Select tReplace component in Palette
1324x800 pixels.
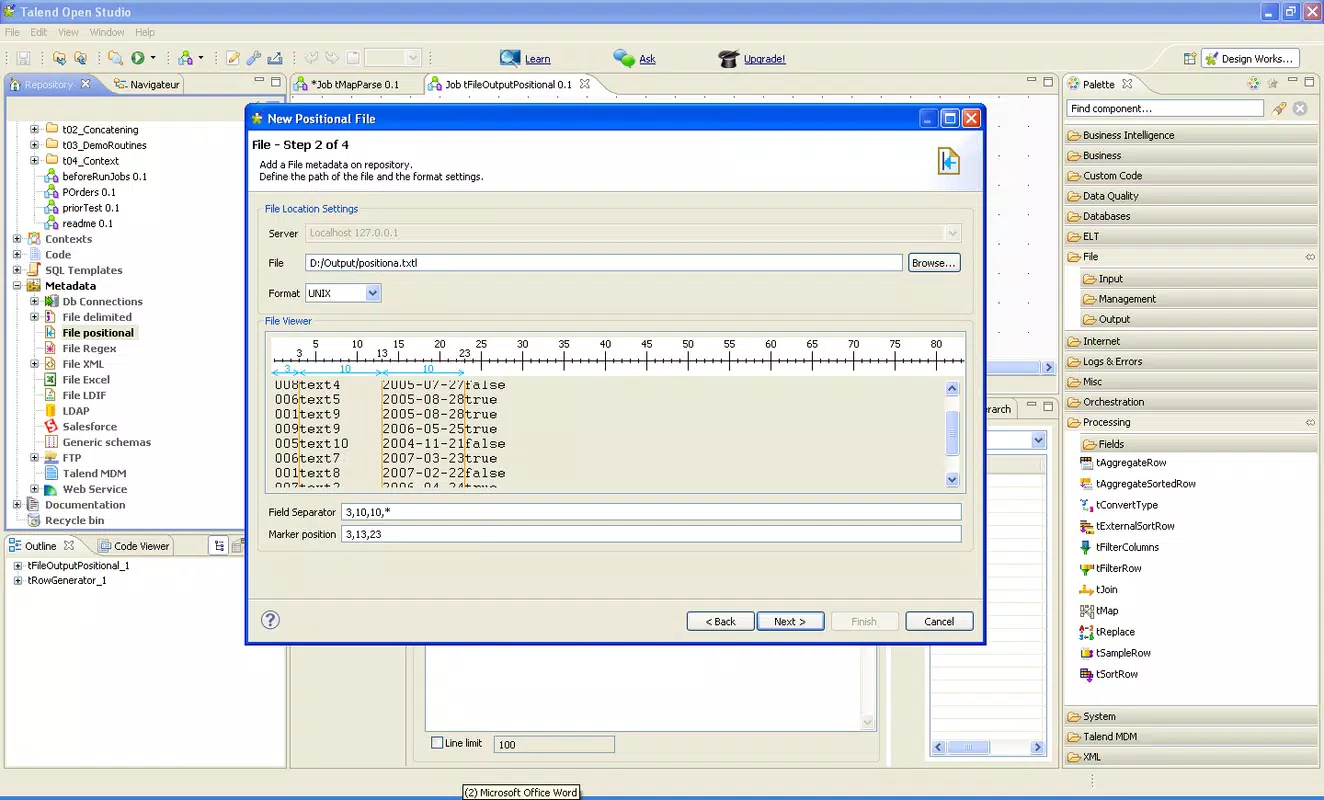coord(1107,632)
